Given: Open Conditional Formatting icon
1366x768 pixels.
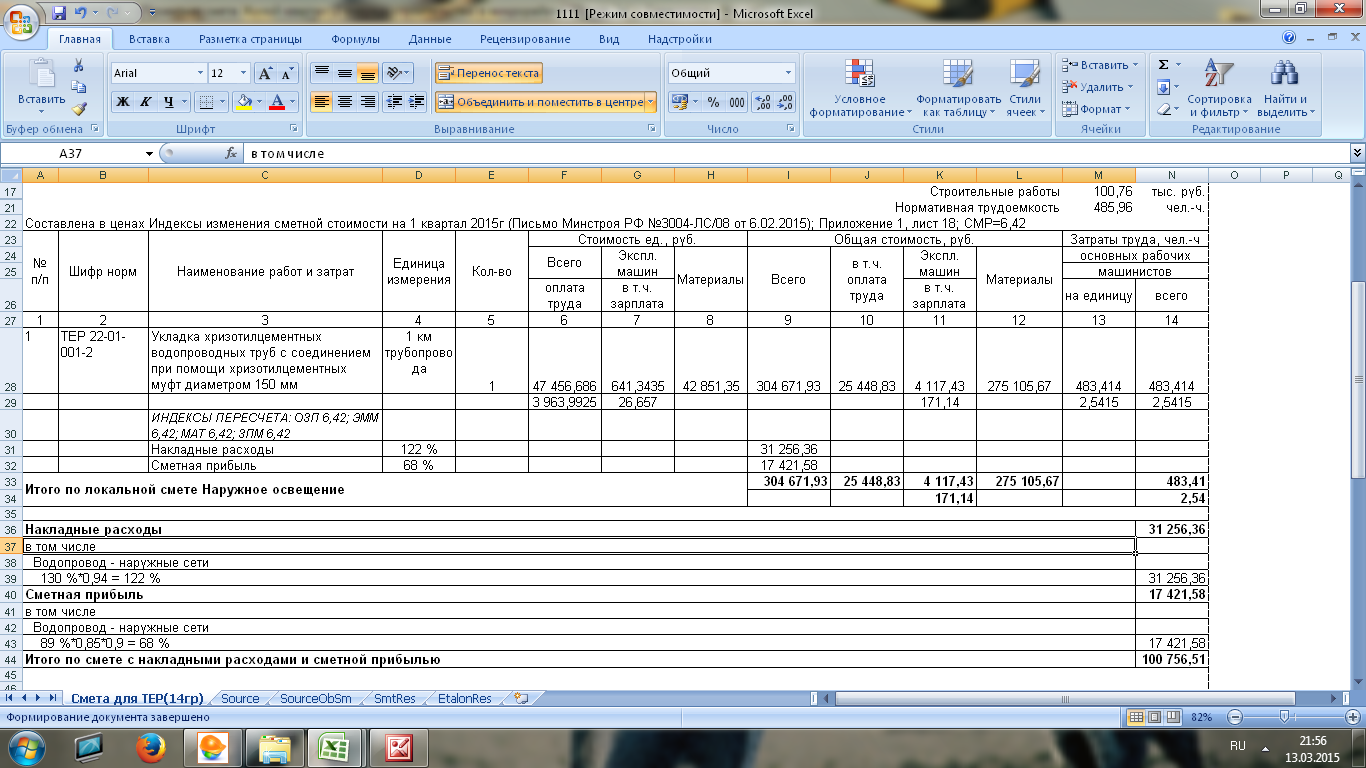Looking at the screenshot, I should click(x=860, y=74).
